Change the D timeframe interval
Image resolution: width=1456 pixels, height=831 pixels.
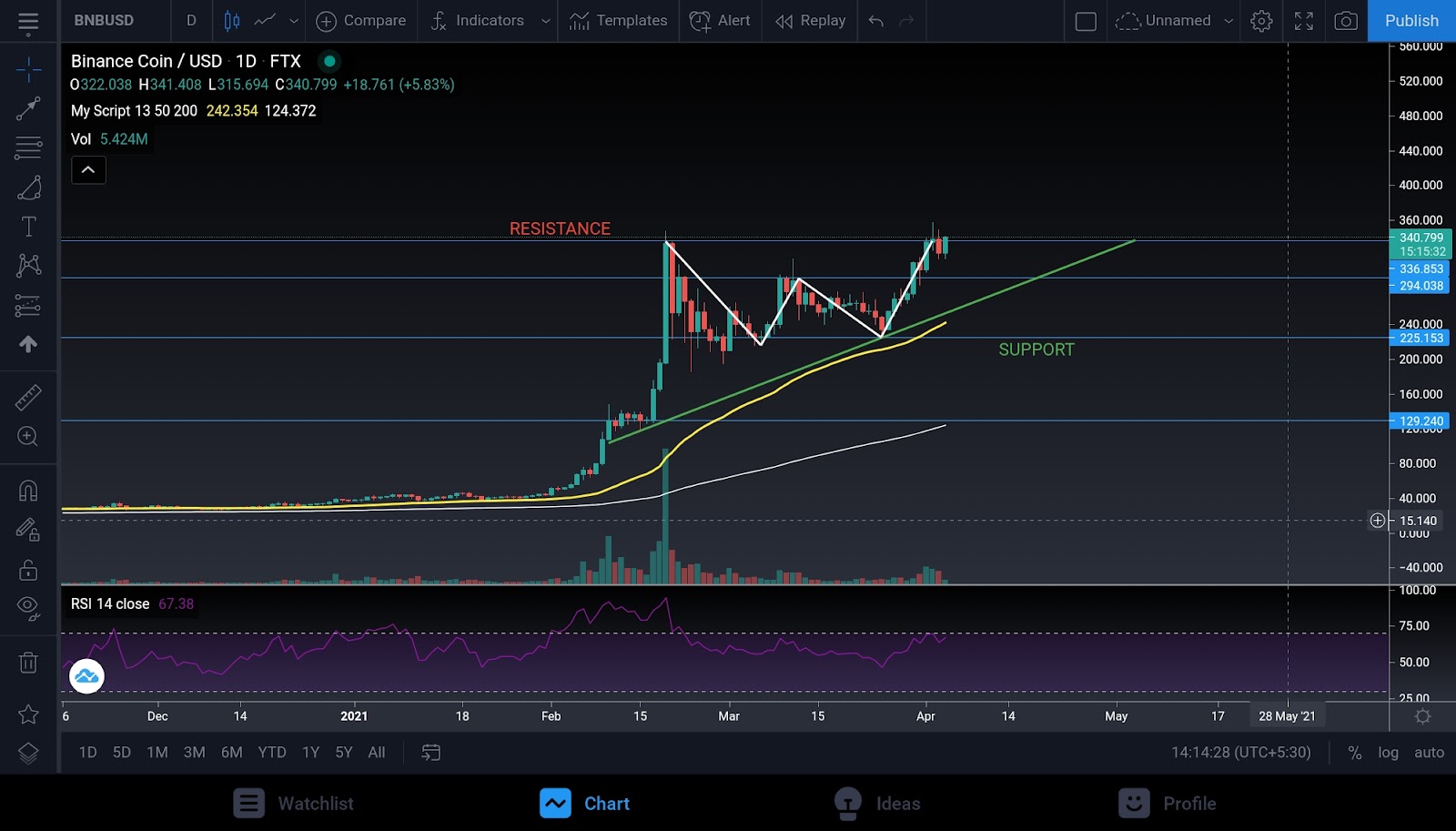pos(191,21)
